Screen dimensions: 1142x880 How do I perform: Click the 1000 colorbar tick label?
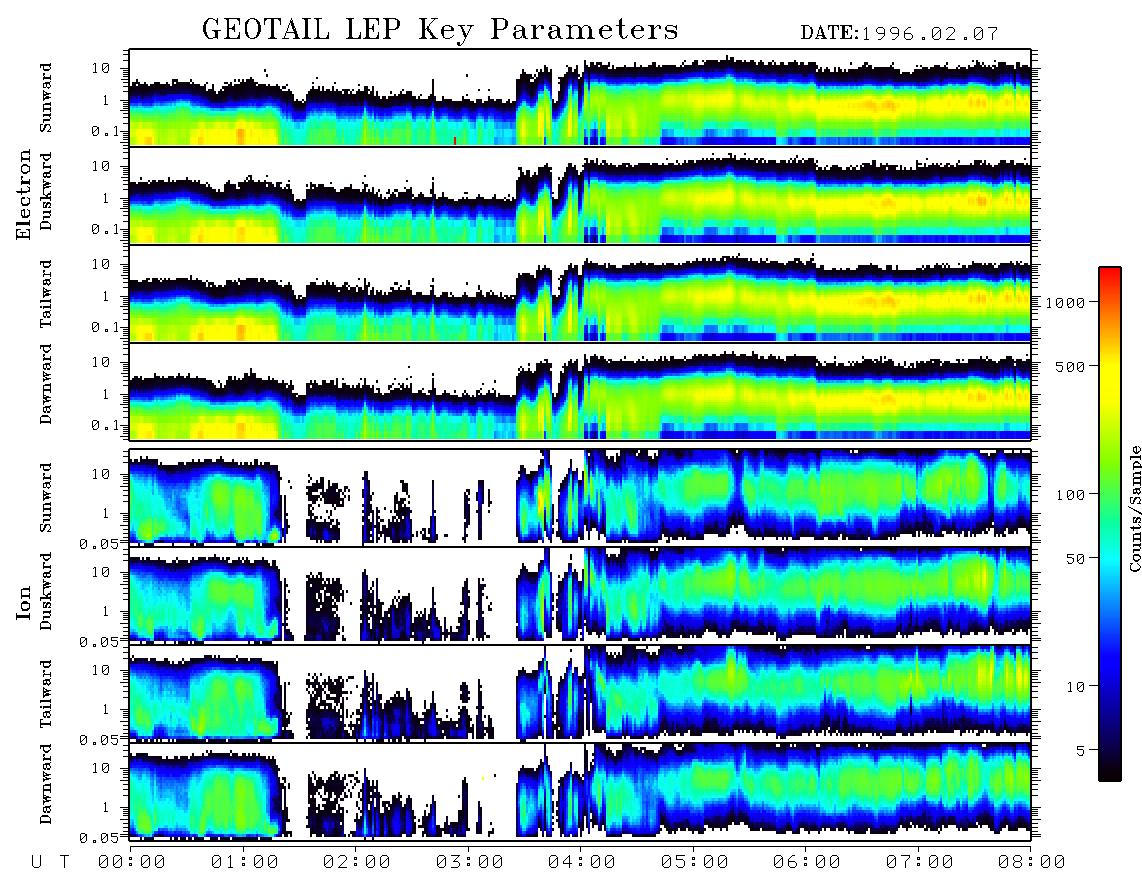(1065, 302)
